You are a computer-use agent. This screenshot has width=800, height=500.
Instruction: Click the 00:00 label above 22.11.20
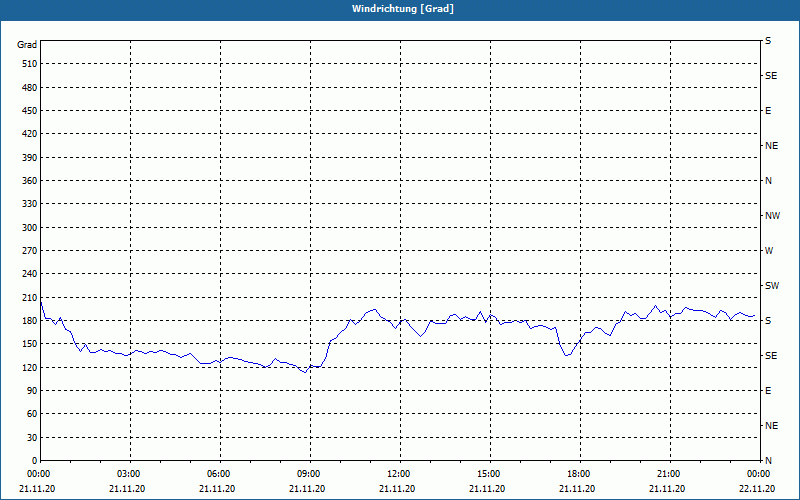[x=759, y=474]
